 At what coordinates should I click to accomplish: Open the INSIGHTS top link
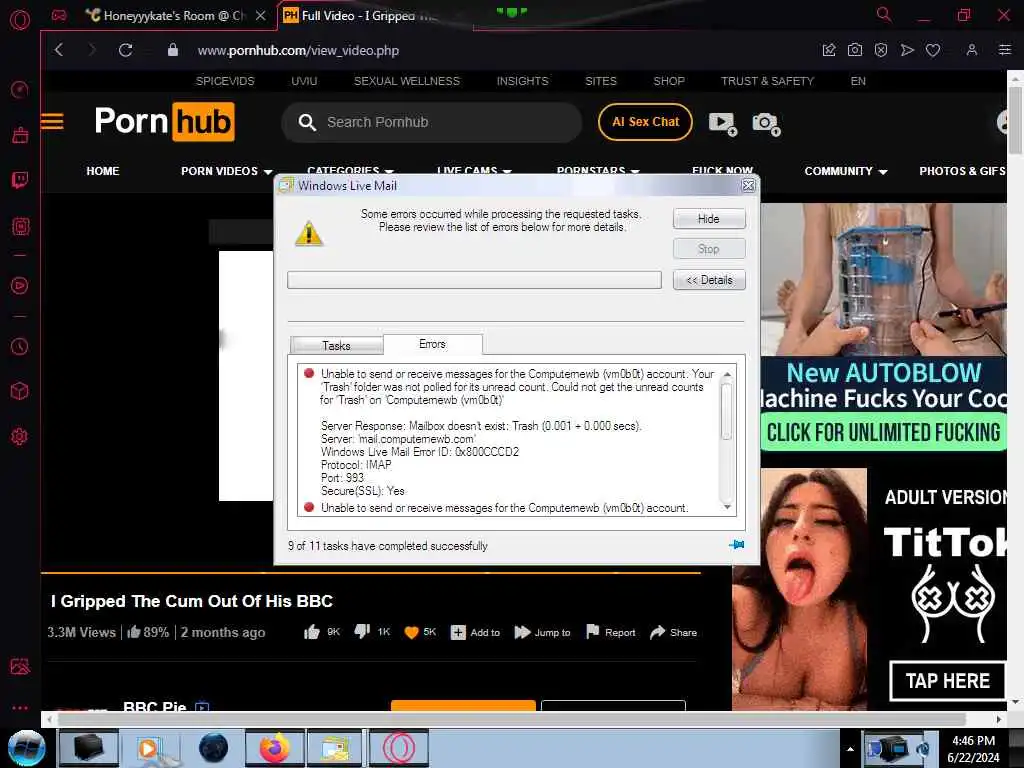click(x=522, y=81)
